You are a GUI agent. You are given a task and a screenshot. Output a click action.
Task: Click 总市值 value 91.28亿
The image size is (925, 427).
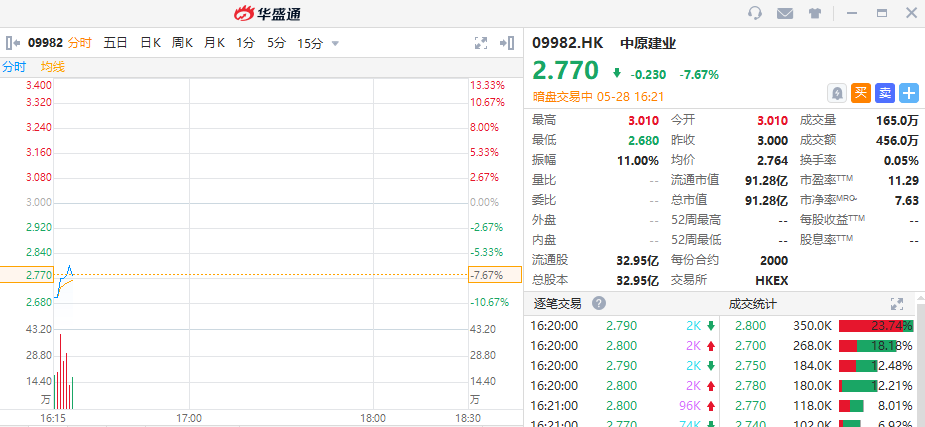coord(766,201)
